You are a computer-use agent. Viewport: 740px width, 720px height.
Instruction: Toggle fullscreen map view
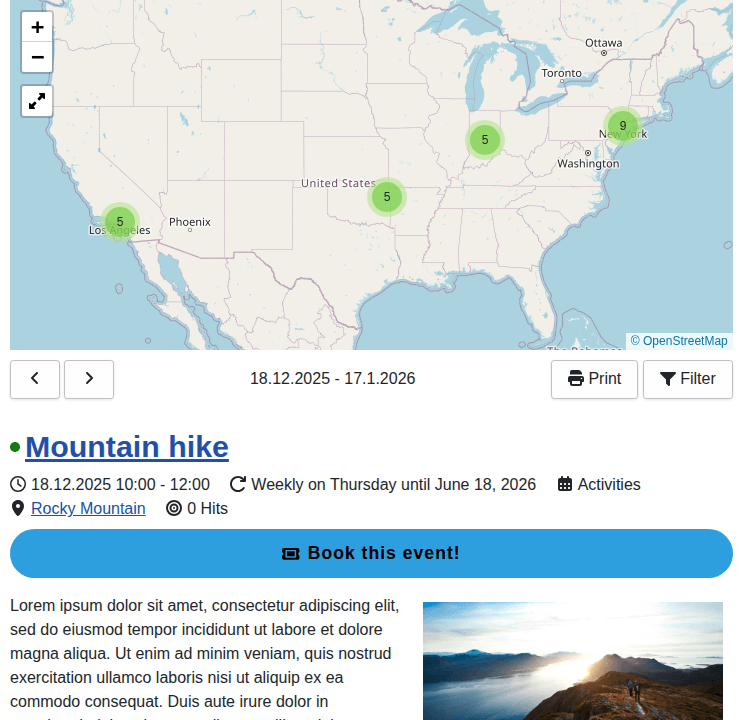(x=37, y=101)
